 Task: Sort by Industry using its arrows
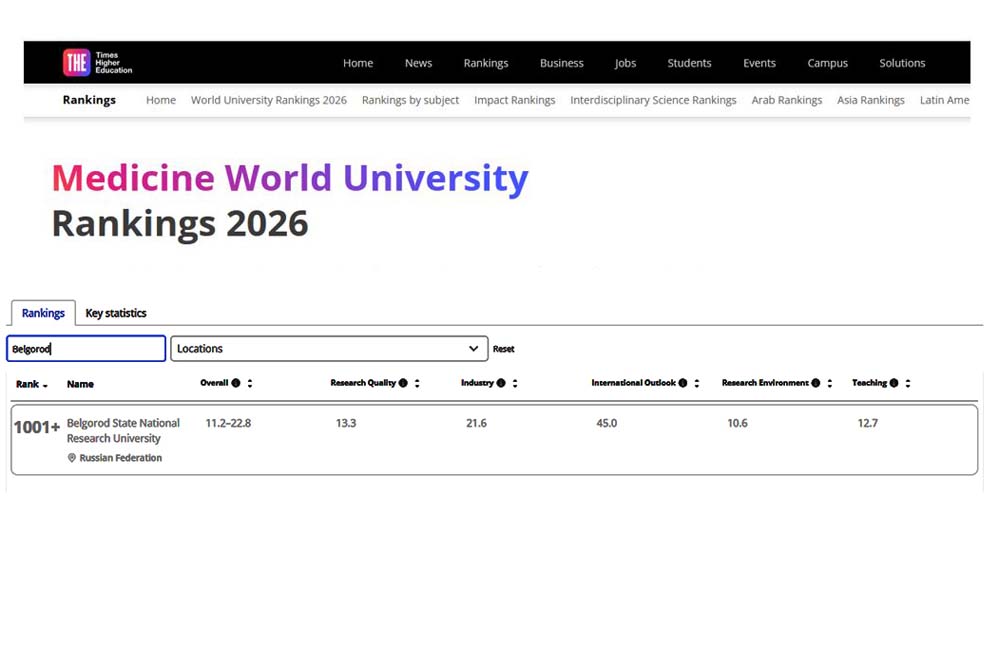pos(515,383)
